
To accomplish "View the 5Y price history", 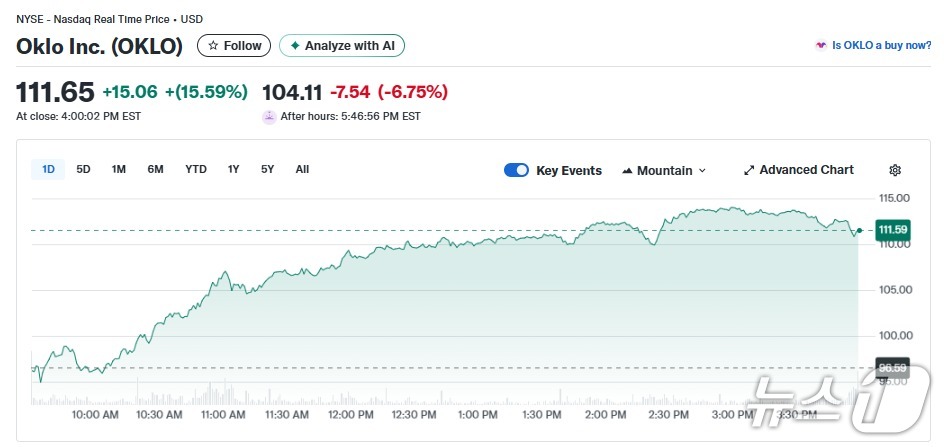I will pyautogui.click(x=267, y=170).
